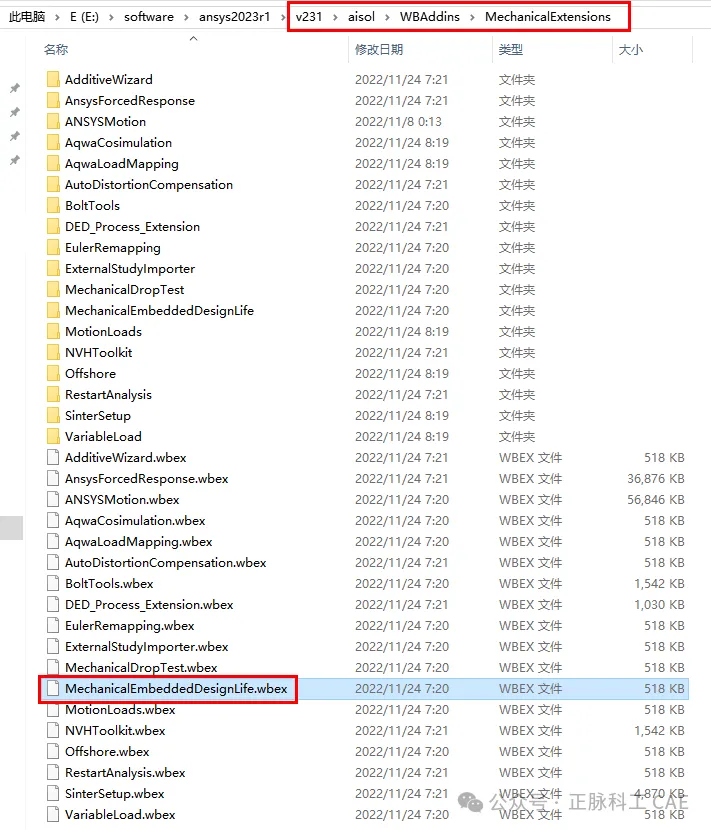Click the BoltTools.wbex file icon
This screenshot has width=711, height=830.
click(53, 583)
